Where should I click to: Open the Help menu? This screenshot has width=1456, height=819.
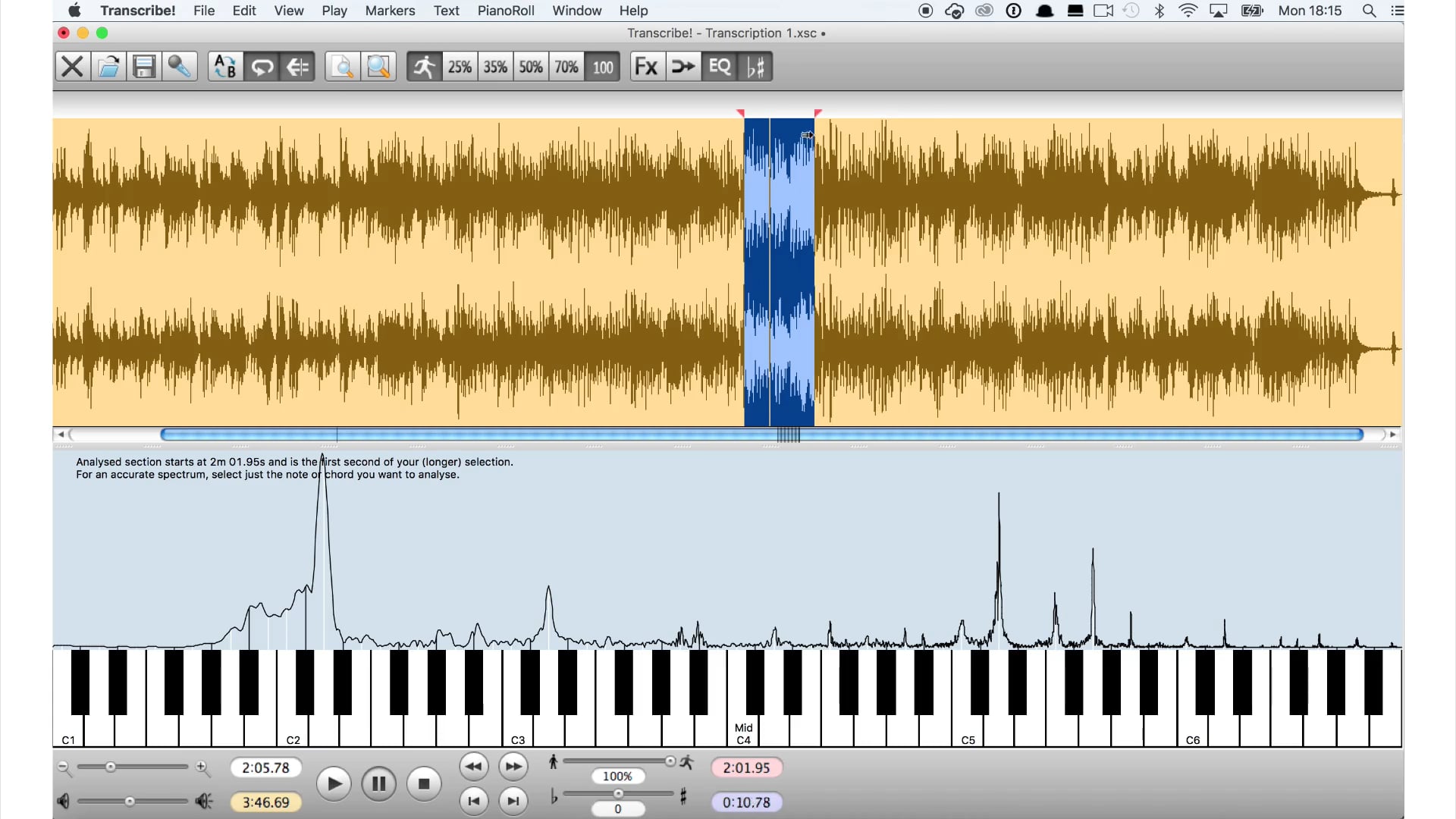(633, 11)
